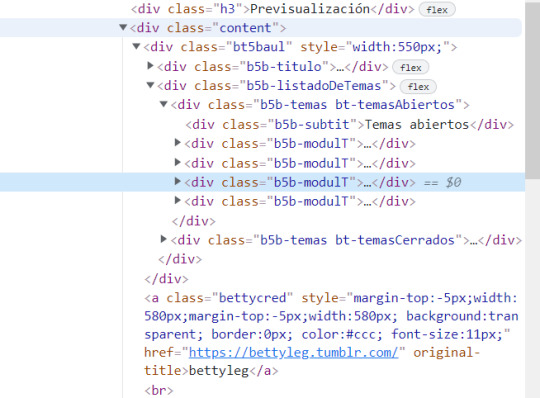Collapse the bt5baul div node
The width and height of the screenshot is (540, 398).
(136, 46)
